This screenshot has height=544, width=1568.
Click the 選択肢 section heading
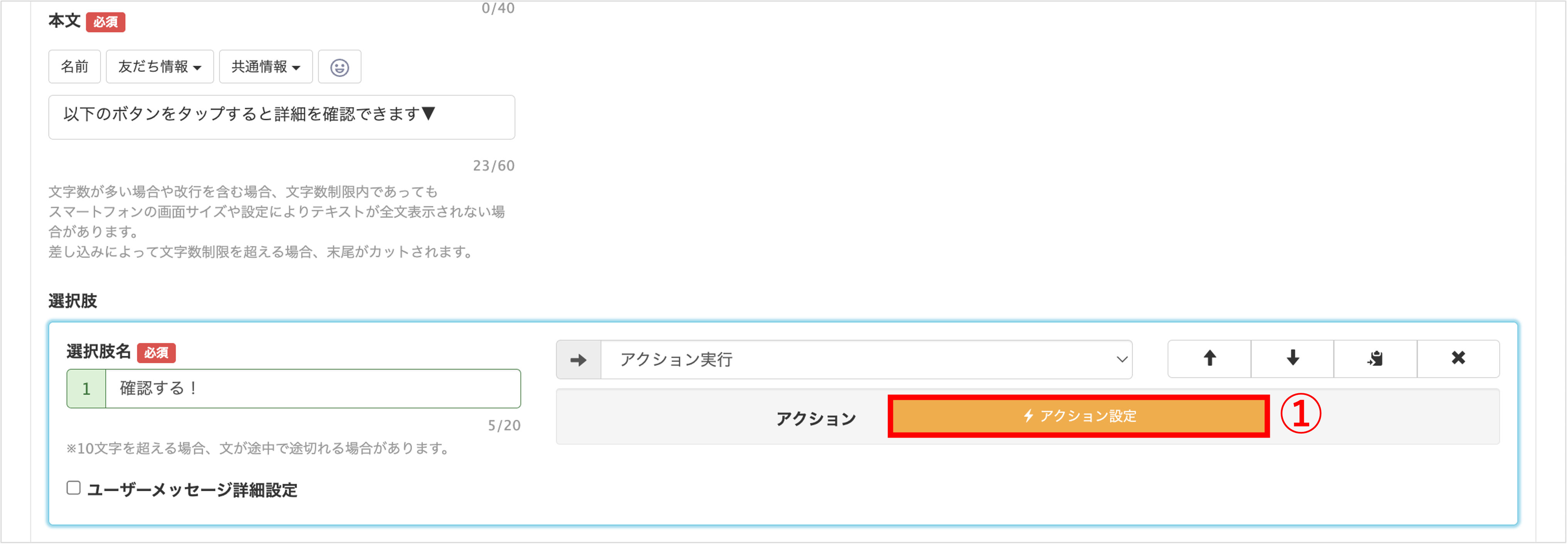point(73,301)
